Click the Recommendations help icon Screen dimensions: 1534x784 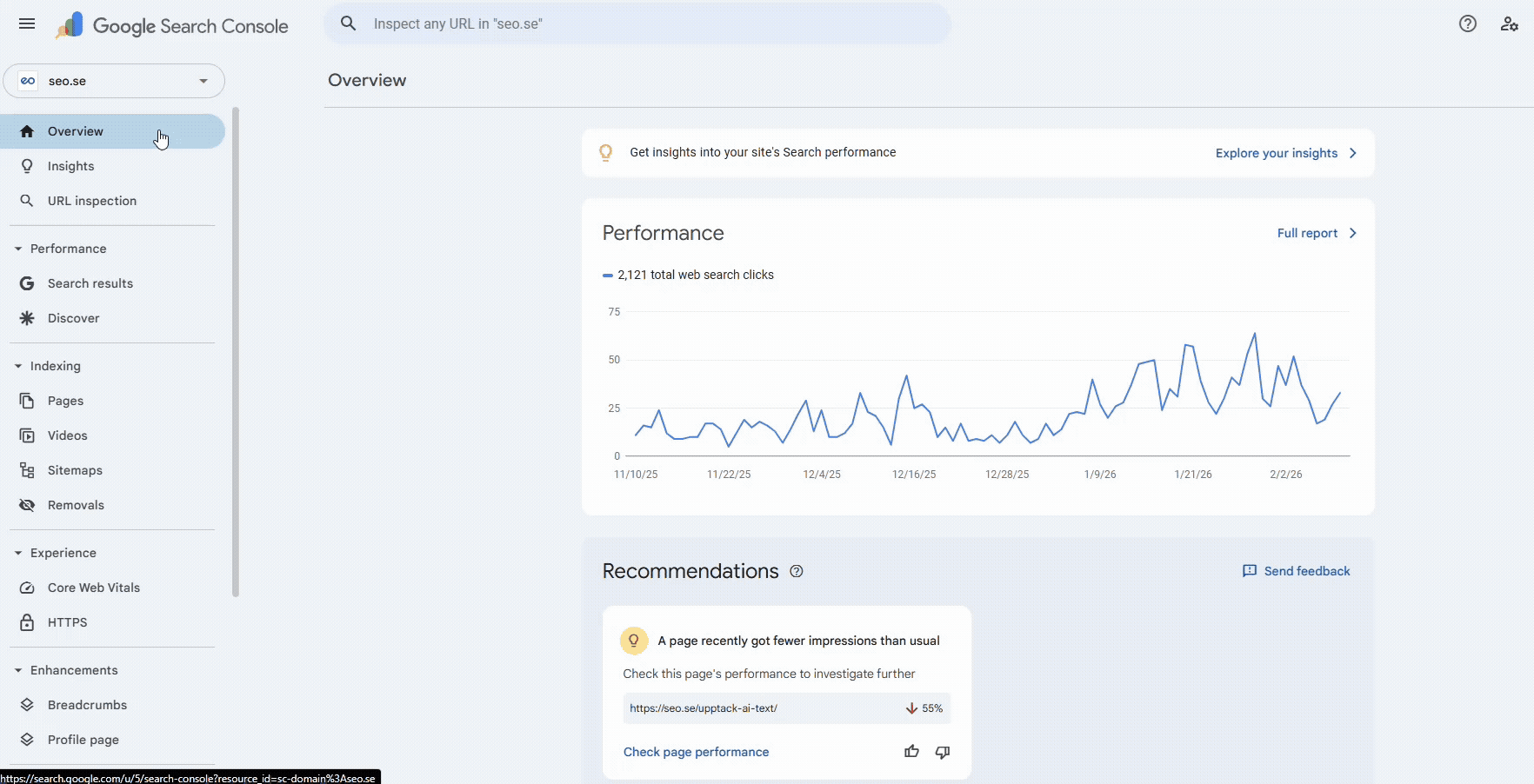coord(796,571)
